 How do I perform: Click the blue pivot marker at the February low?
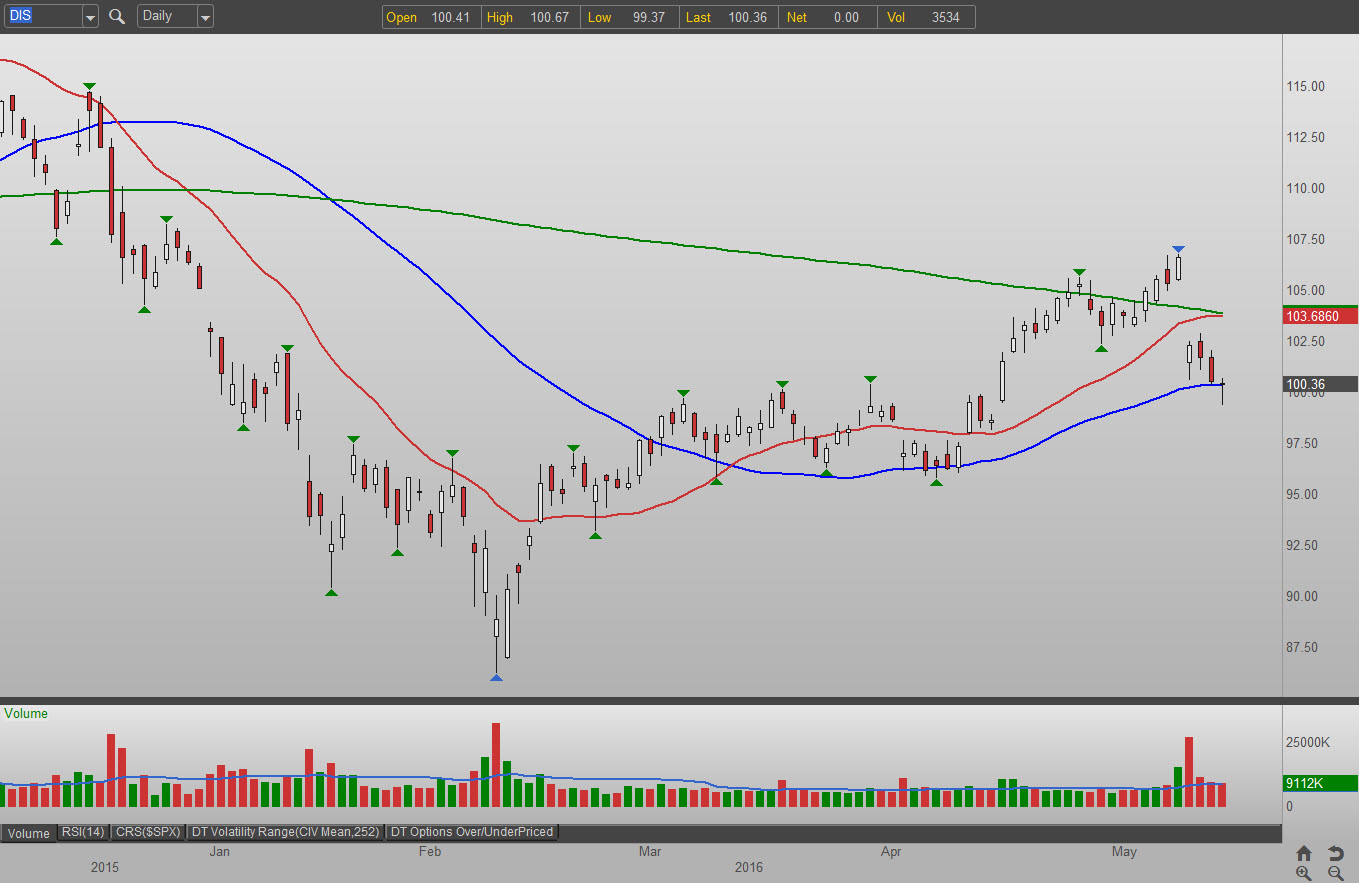497,678
